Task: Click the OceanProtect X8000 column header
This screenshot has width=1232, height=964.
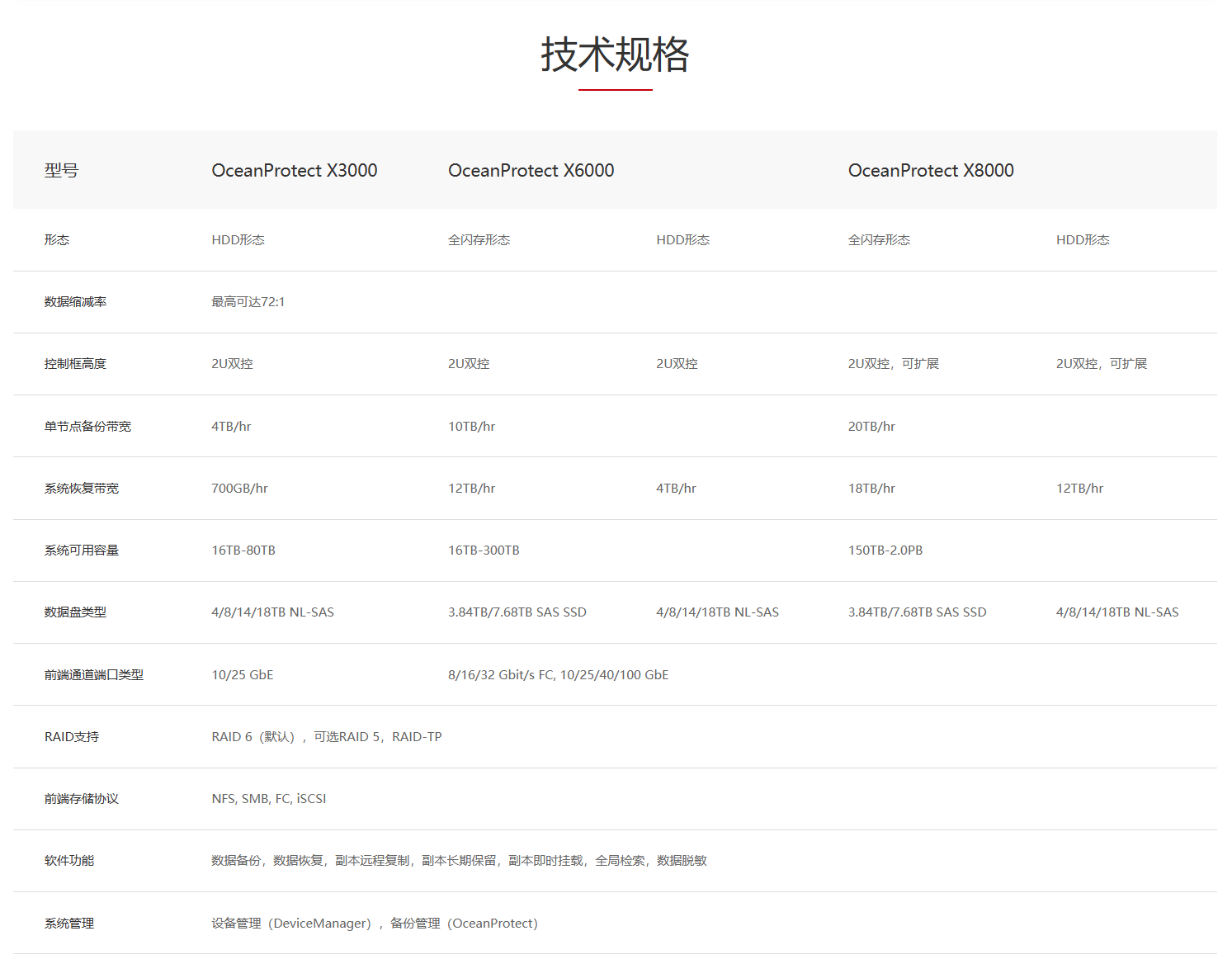Action: (x=931, y=170)
